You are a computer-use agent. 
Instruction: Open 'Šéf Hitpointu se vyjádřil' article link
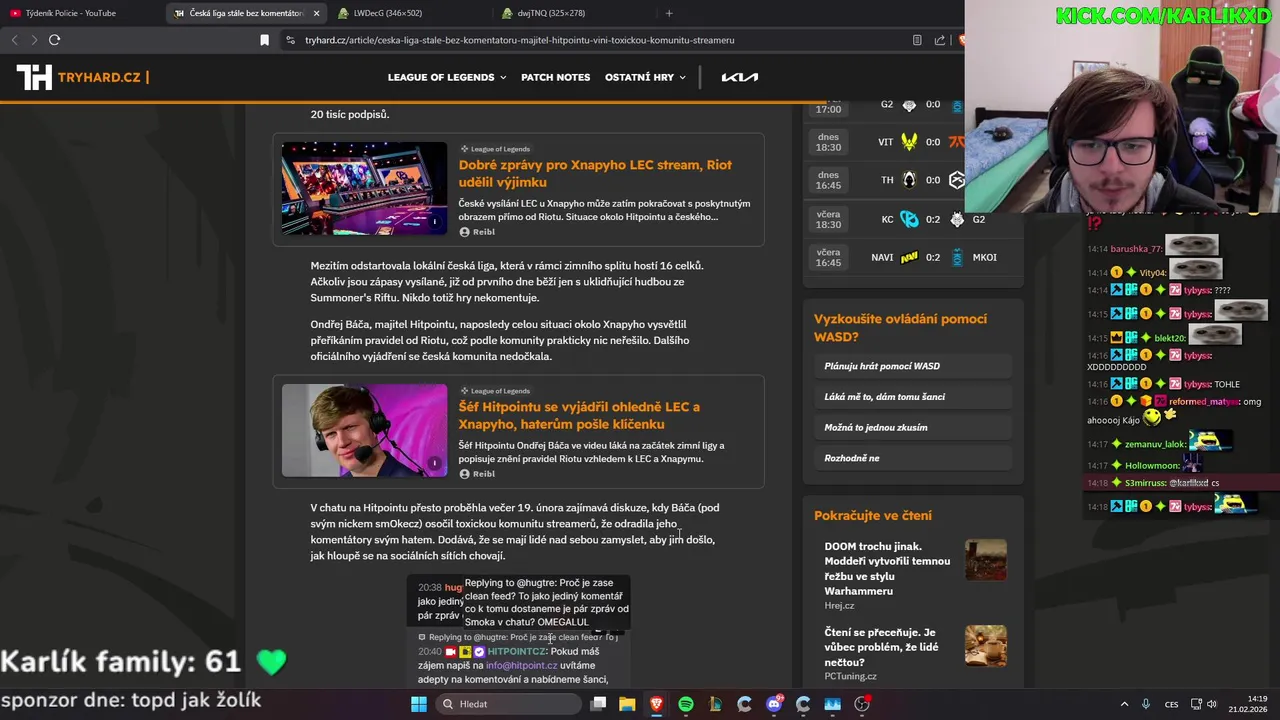click(579, 416)
